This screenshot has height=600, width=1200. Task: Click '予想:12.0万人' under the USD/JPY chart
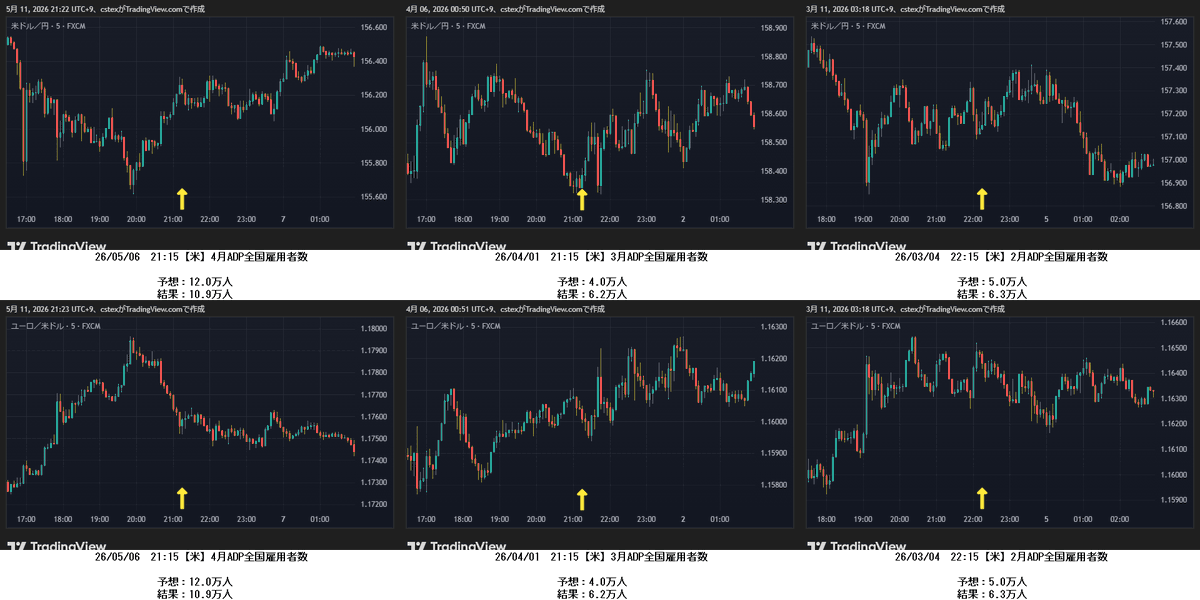tap(195, 282)
